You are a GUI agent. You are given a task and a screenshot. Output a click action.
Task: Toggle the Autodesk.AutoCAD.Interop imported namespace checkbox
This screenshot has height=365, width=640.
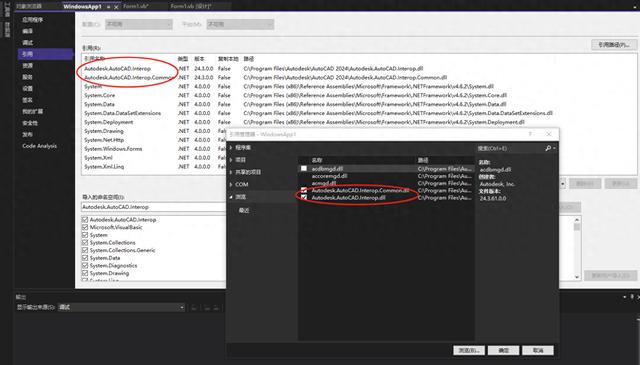coord(85,220)
